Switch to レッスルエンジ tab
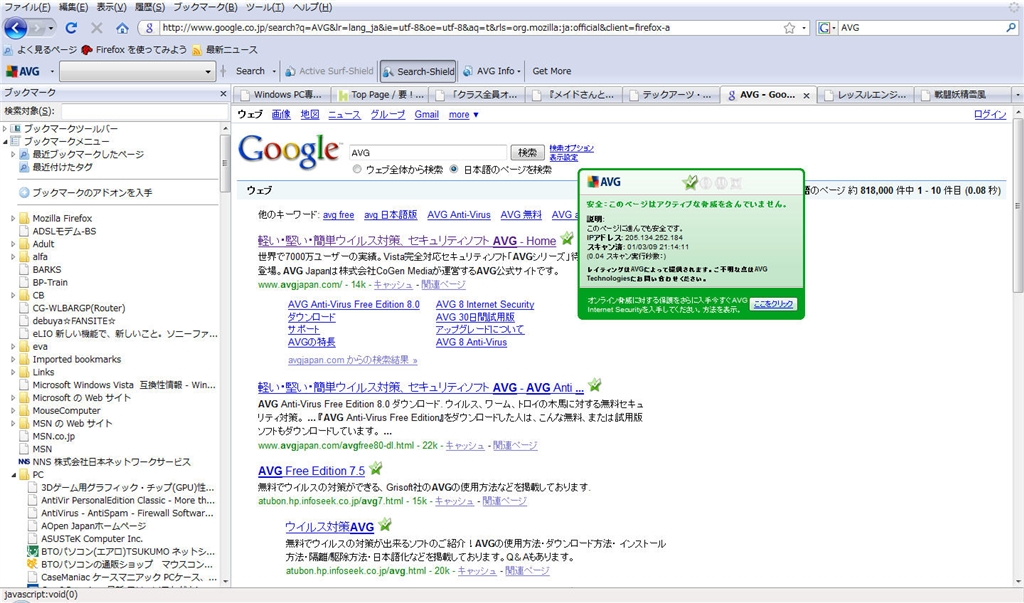 pyautogui.click(x=865, y=95)
